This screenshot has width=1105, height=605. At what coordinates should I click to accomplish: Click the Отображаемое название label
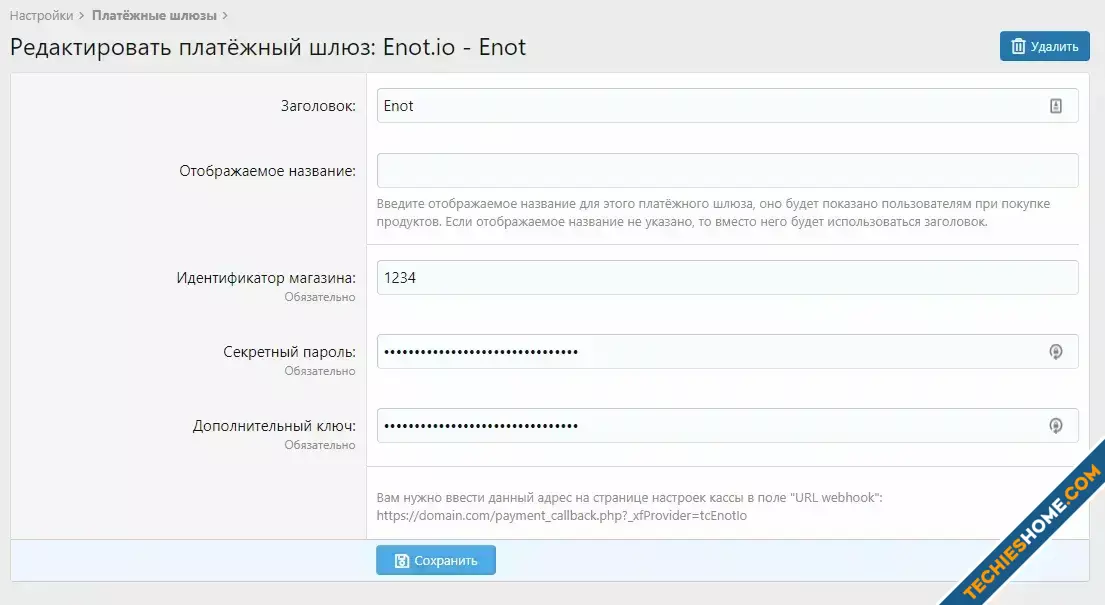[268, 171]
